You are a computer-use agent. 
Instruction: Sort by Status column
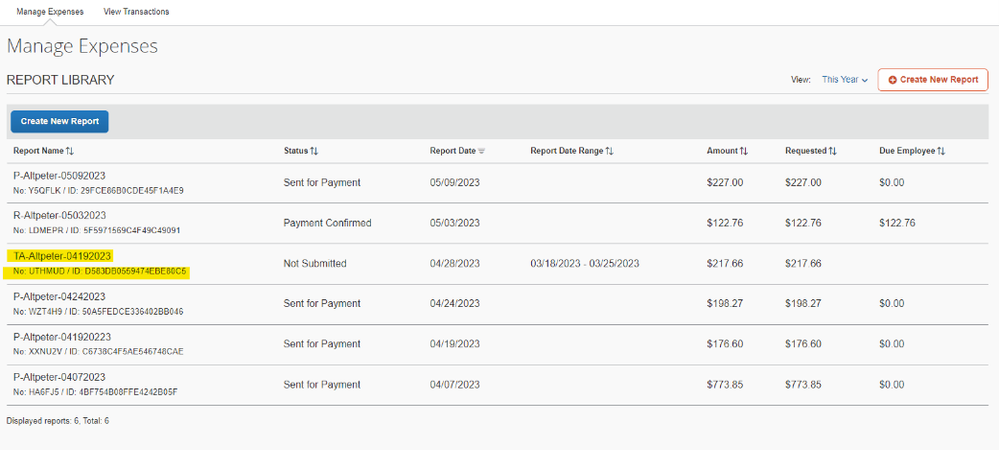point(301,151)
